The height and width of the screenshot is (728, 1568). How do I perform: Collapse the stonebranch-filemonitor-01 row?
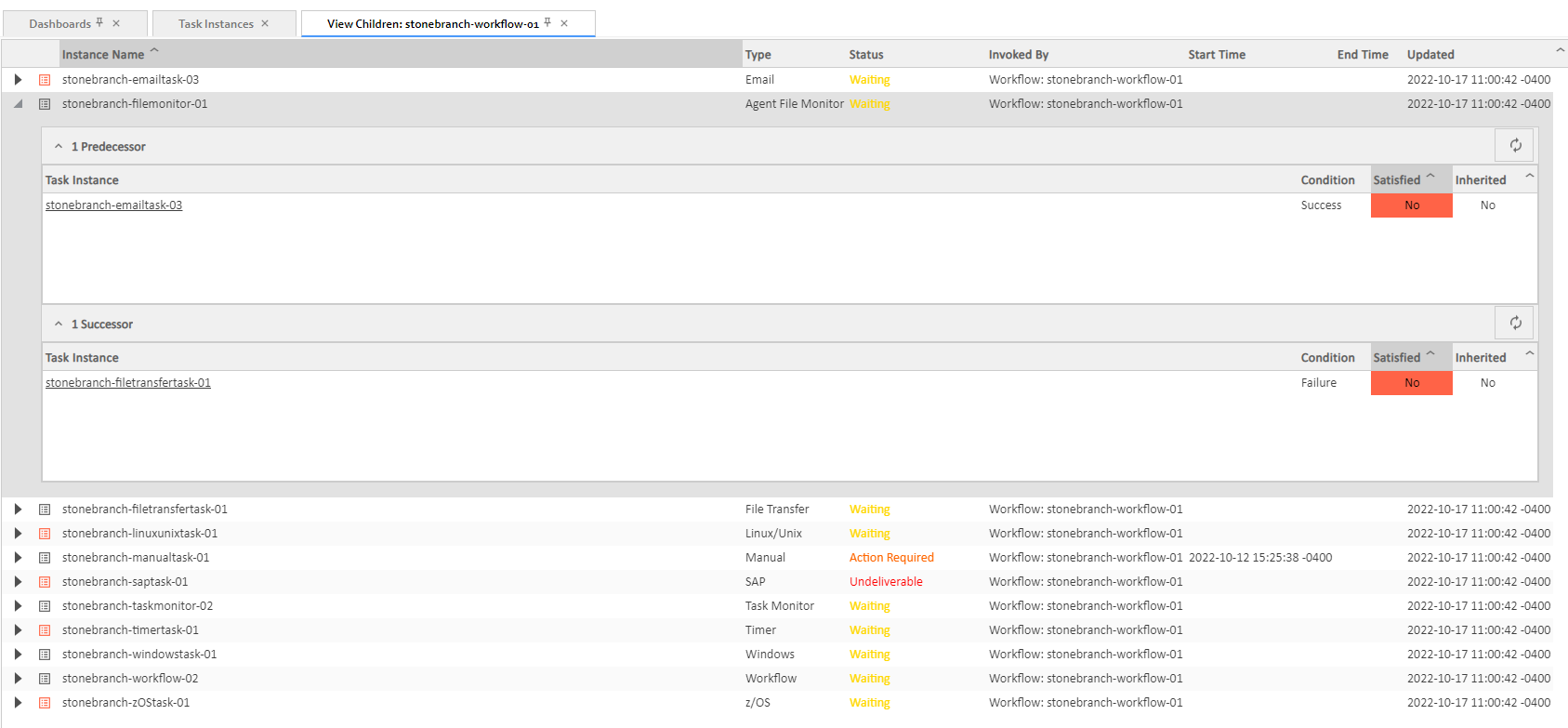[18, 104]
